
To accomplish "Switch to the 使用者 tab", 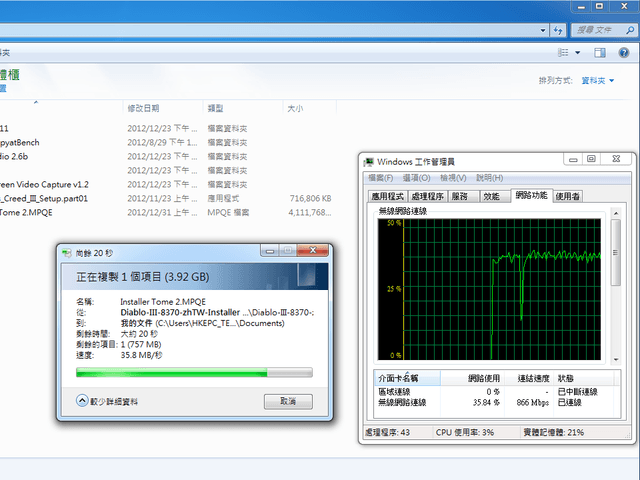I will [x=568, y=196].
